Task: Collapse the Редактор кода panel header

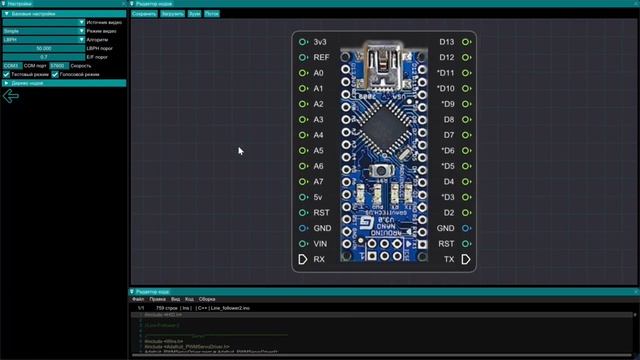Action: [x=132, y=292]
